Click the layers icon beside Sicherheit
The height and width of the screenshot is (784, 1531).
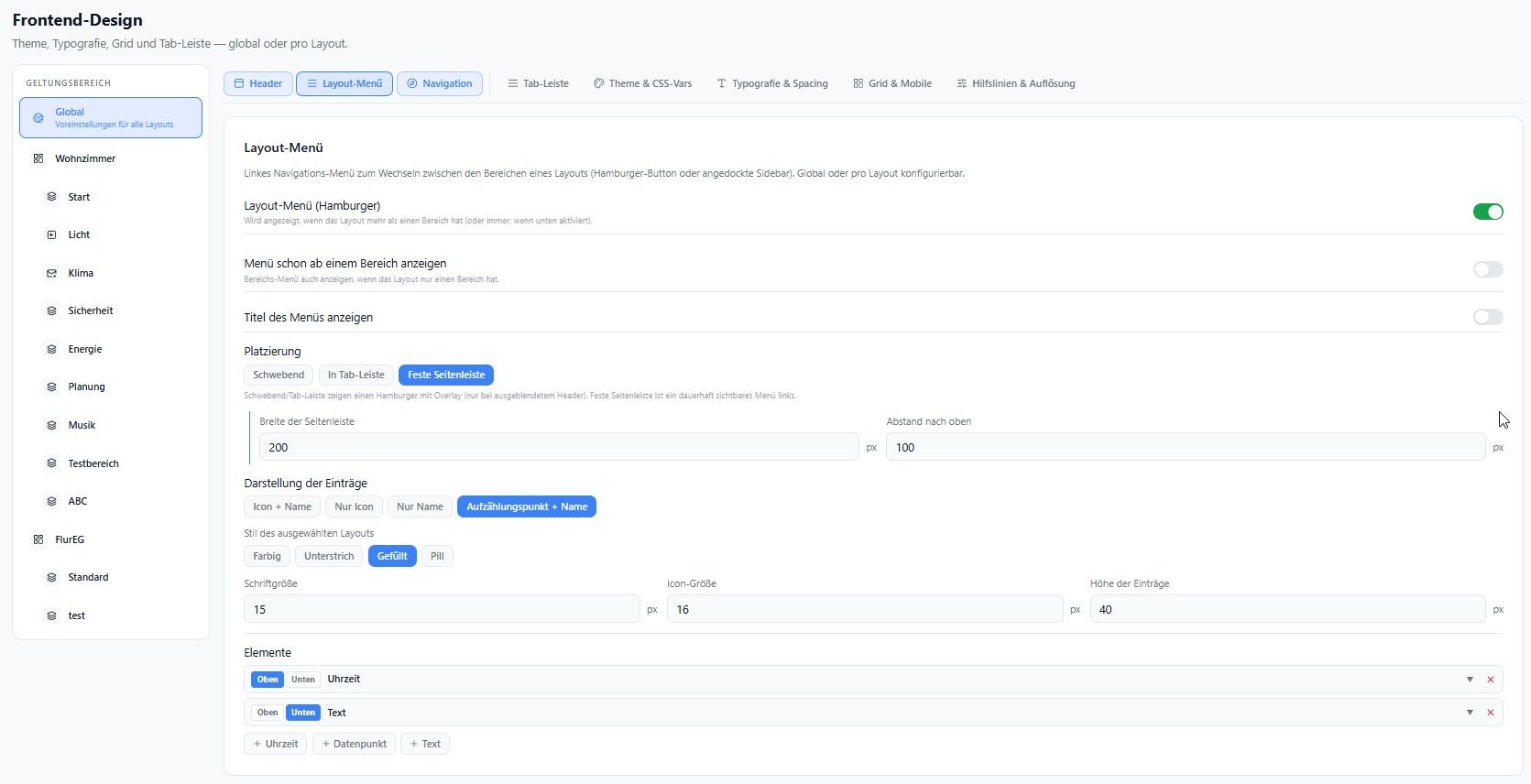click(51, 310)
